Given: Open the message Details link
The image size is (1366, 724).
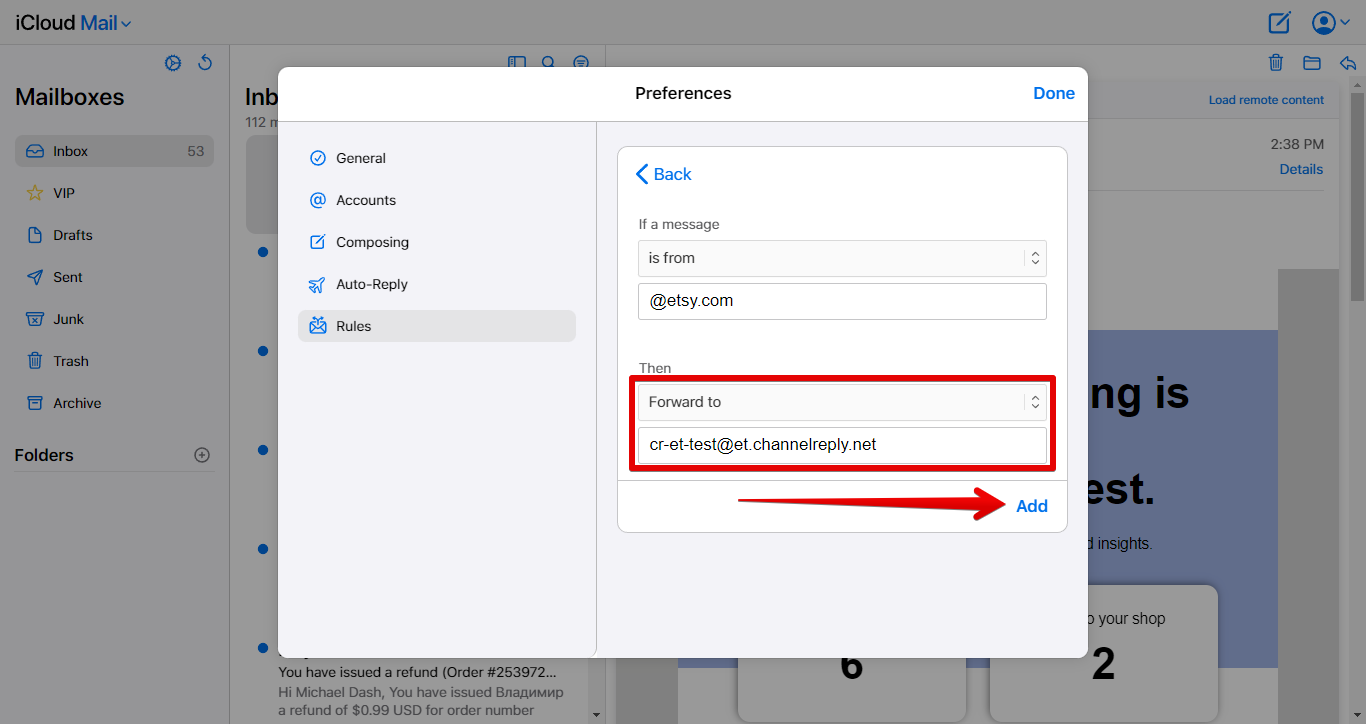Looking at the screenshot, I should coord(1301,169).
